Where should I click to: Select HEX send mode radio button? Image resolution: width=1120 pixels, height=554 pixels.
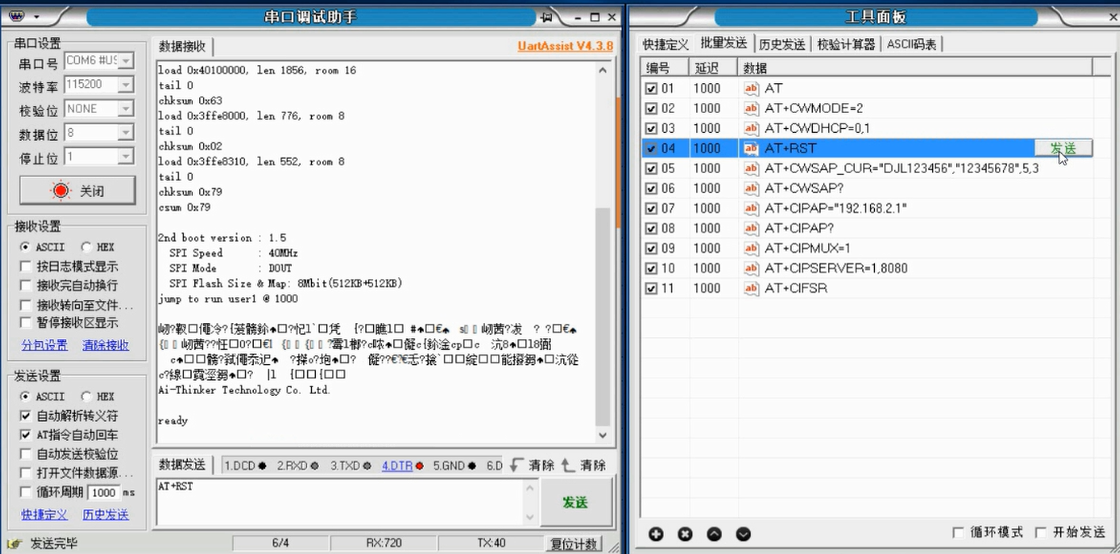86,396
